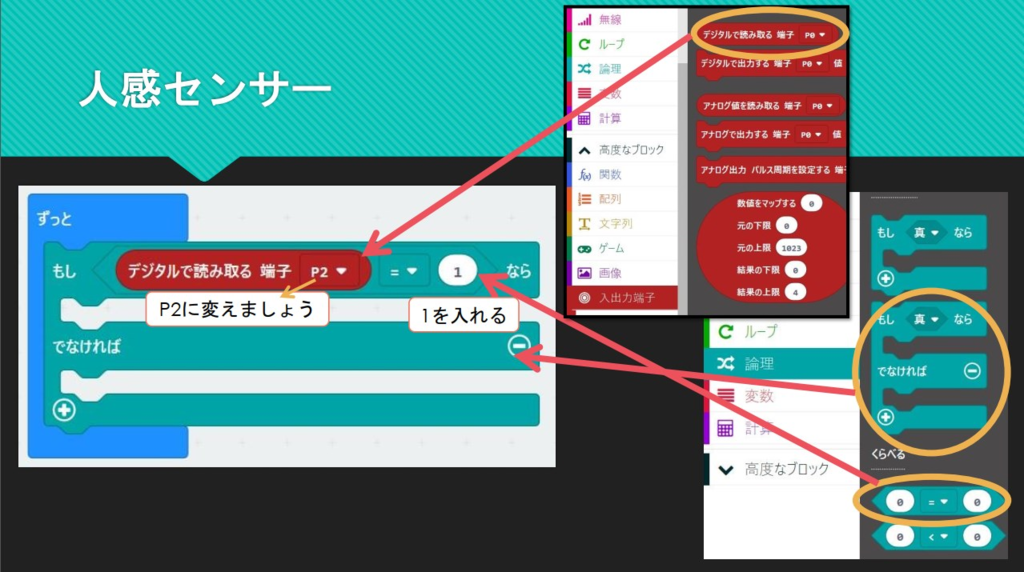Open < dropdown in flyout comparison block

click(x=938, y=537)
